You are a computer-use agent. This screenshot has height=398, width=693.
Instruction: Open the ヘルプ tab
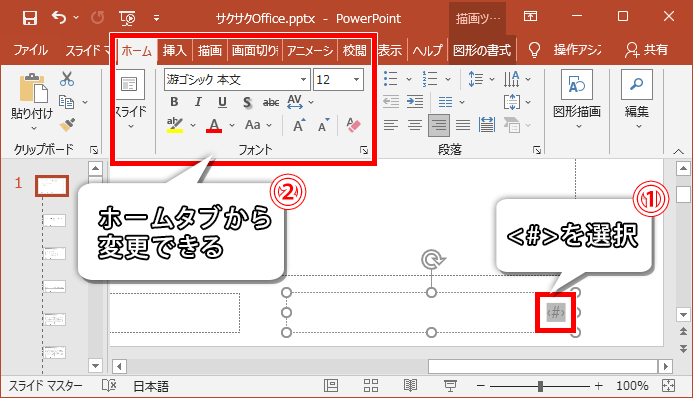point(427,50)
